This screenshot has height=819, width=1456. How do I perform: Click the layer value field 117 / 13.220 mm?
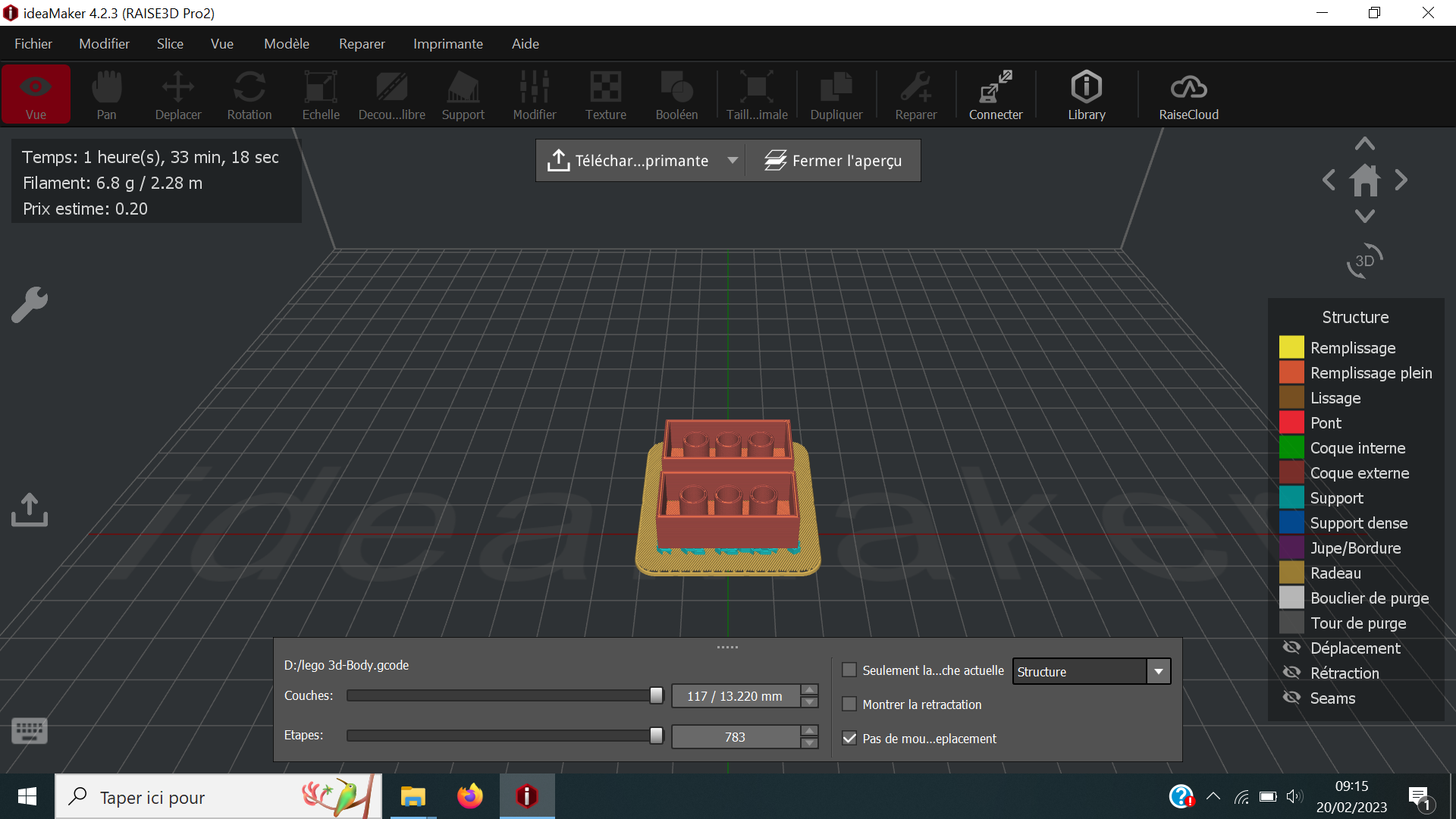pos(736,696)
